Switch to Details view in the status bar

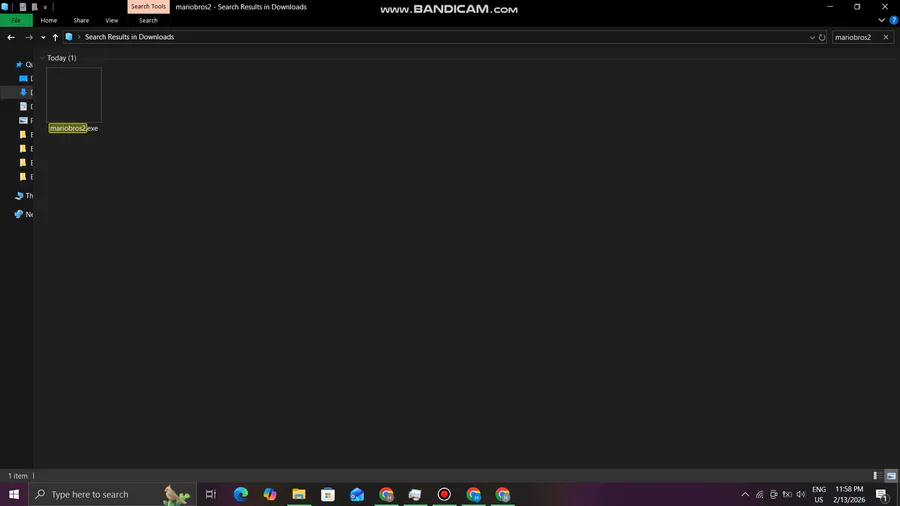coord(877,476)
